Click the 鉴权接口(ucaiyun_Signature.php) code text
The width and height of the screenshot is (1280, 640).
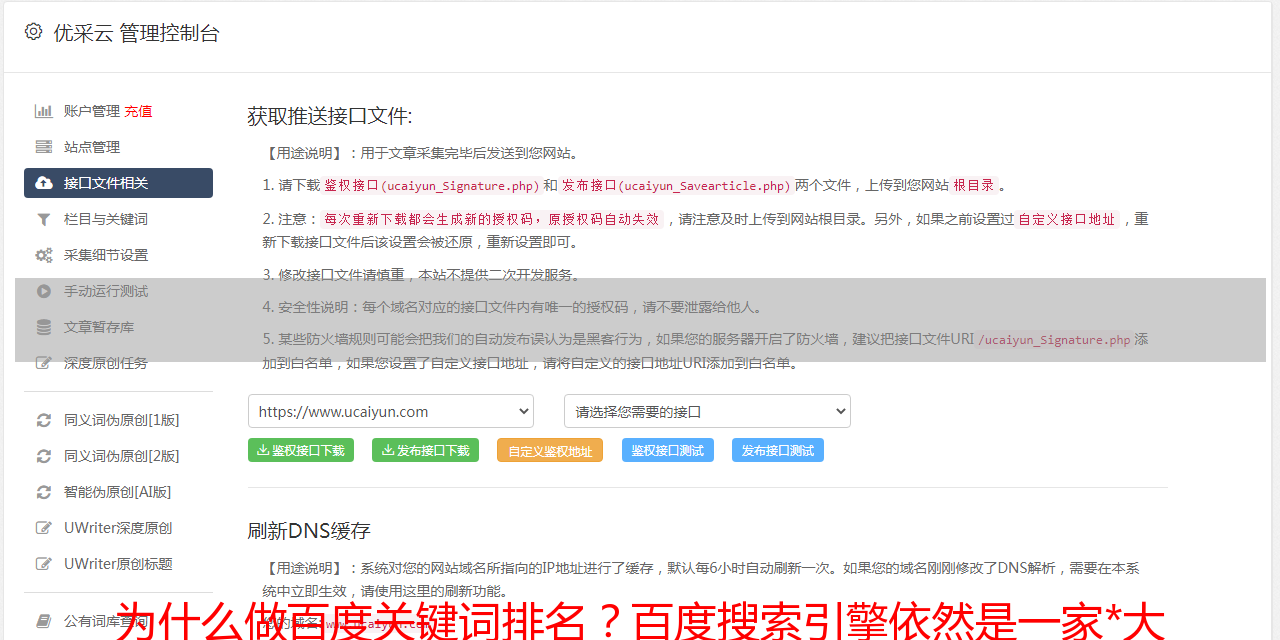point(431,185)
